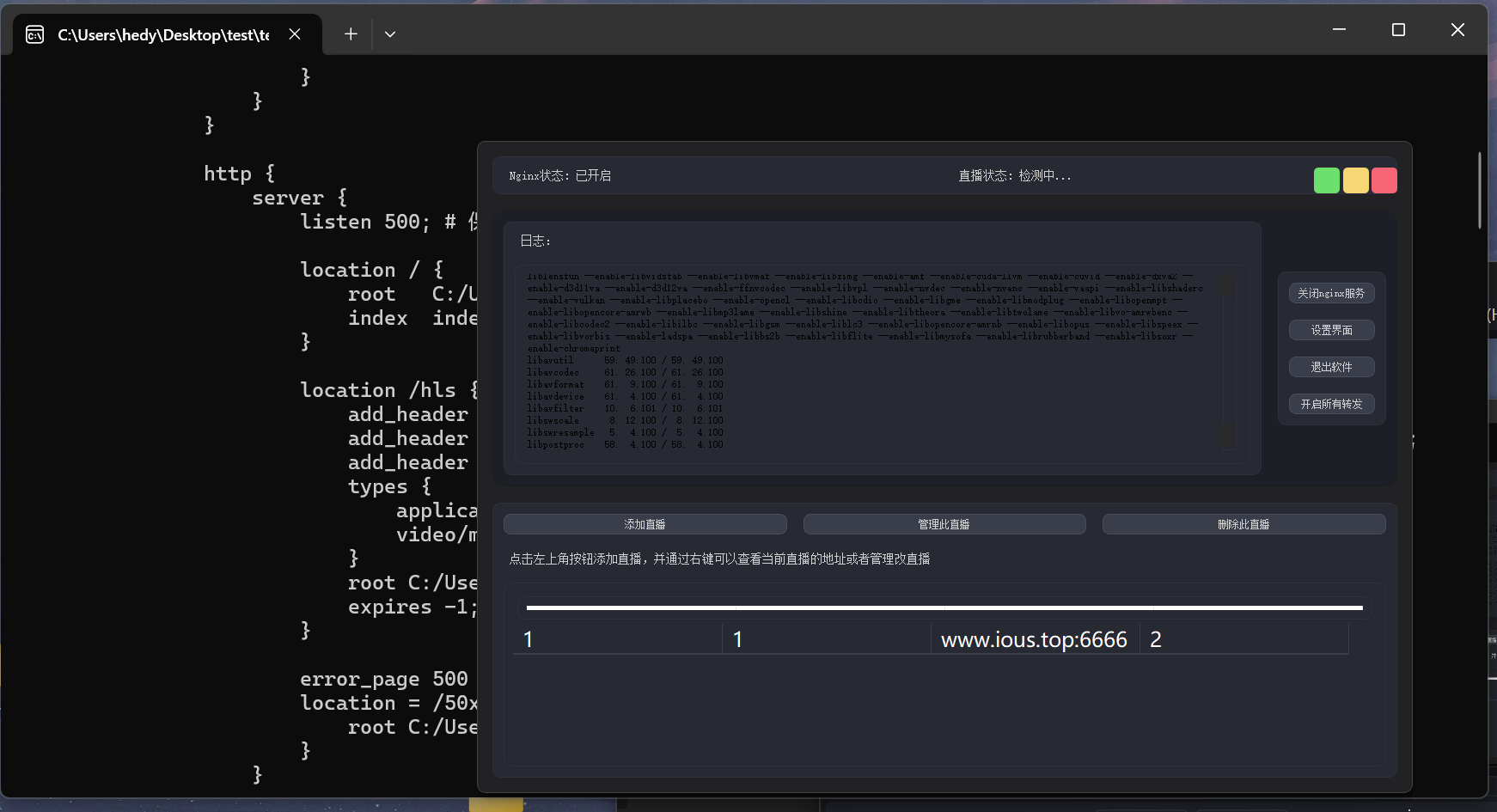Click the 'expires -1;' line in terminal
This screenshot has height=812, width=1497.
pos(412,607)
